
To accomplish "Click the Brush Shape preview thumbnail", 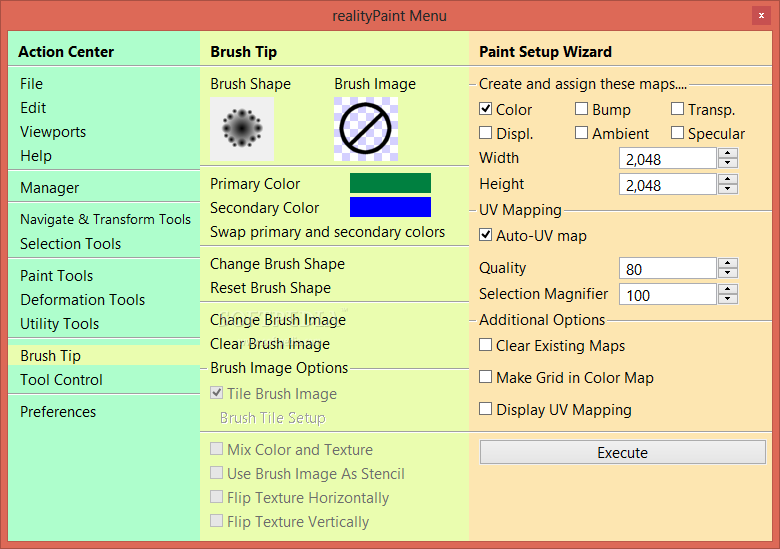I will 242,129.
